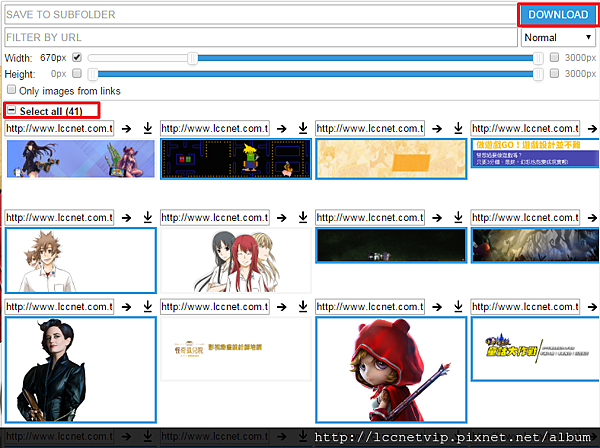Open the orange pattern banner in new tab
Screen dimensions: 600x448
tap(437, 129)
